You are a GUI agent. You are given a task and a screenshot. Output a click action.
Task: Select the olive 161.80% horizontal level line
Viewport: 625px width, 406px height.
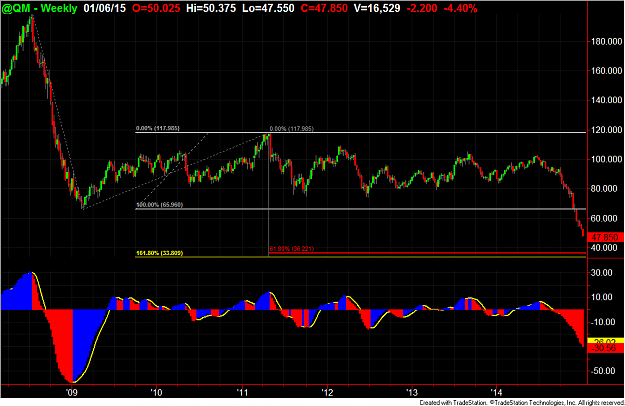(361, 257)
